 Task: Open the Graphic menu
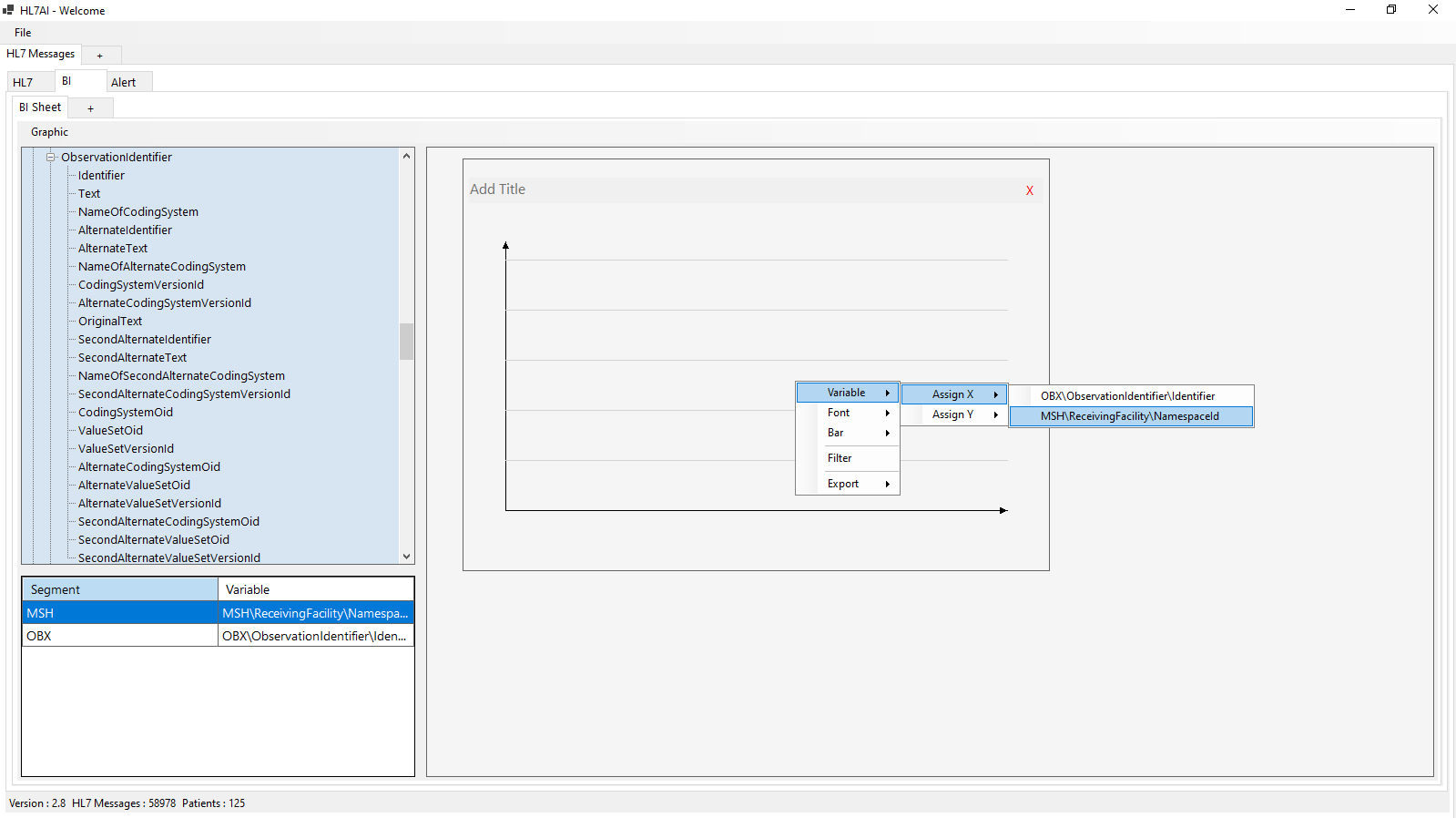pyautogui.click(x=49, y=132)
